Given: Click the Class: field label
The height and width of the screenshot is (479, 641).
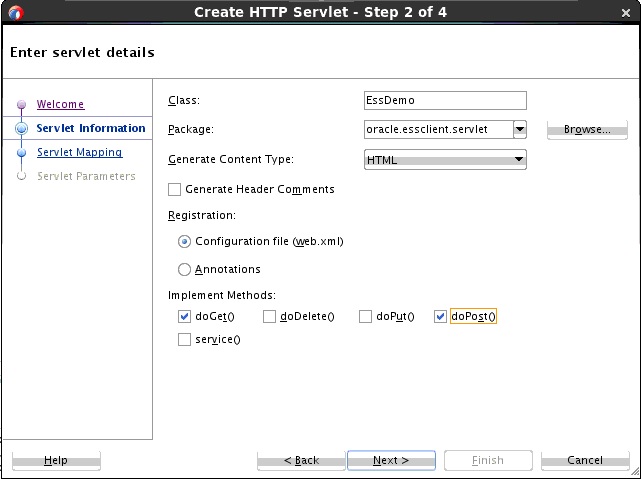Looking at the screenshot, I should [184, 101].
